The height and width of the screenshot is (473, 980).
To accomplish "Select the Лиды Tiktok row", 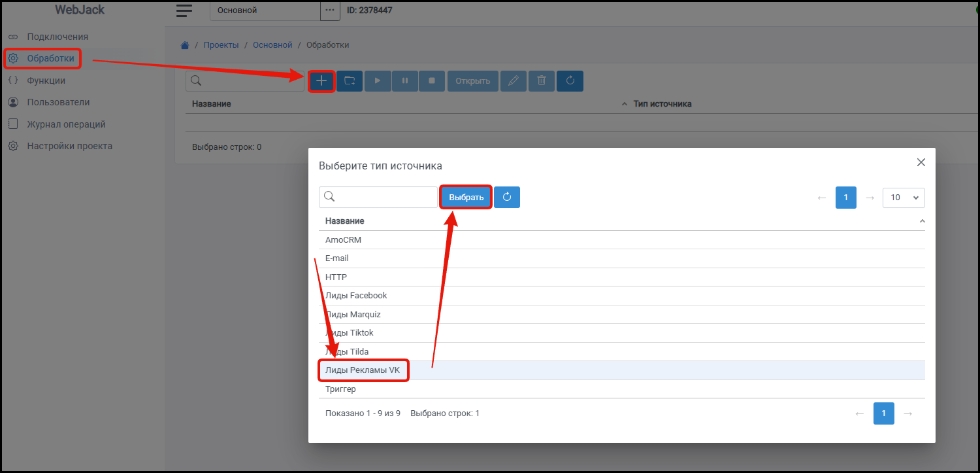I will 622,333.
